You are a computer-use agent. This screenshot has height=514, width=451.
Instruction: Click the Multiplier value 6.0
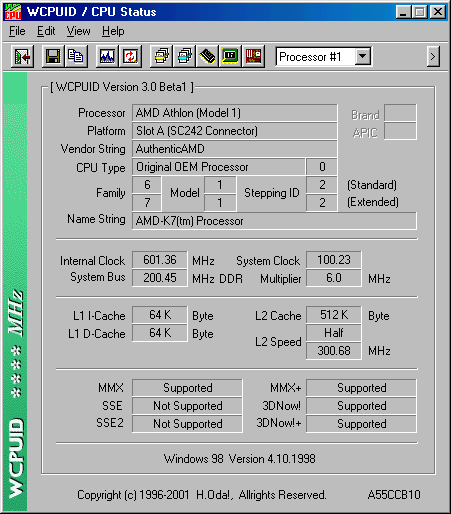334,278
